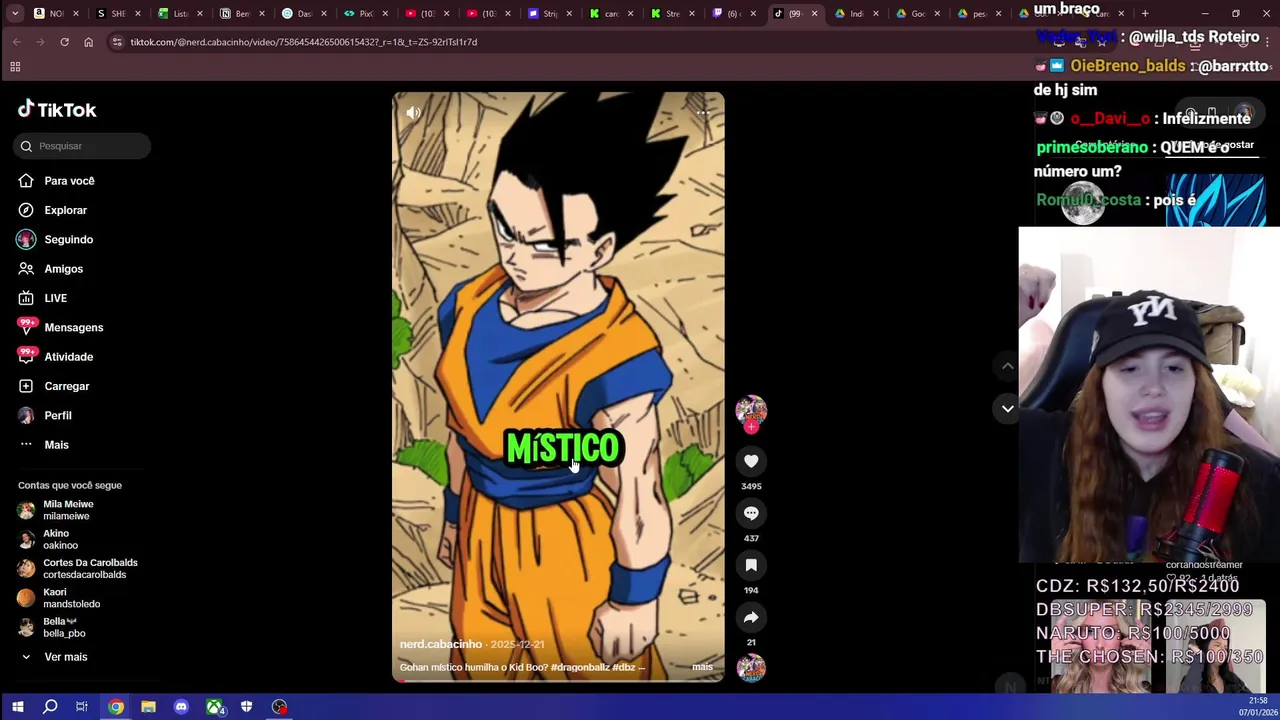1280x720 pixels.
Task: Open the apps grid in bookmarks bar
Action: tap(15, 67)
